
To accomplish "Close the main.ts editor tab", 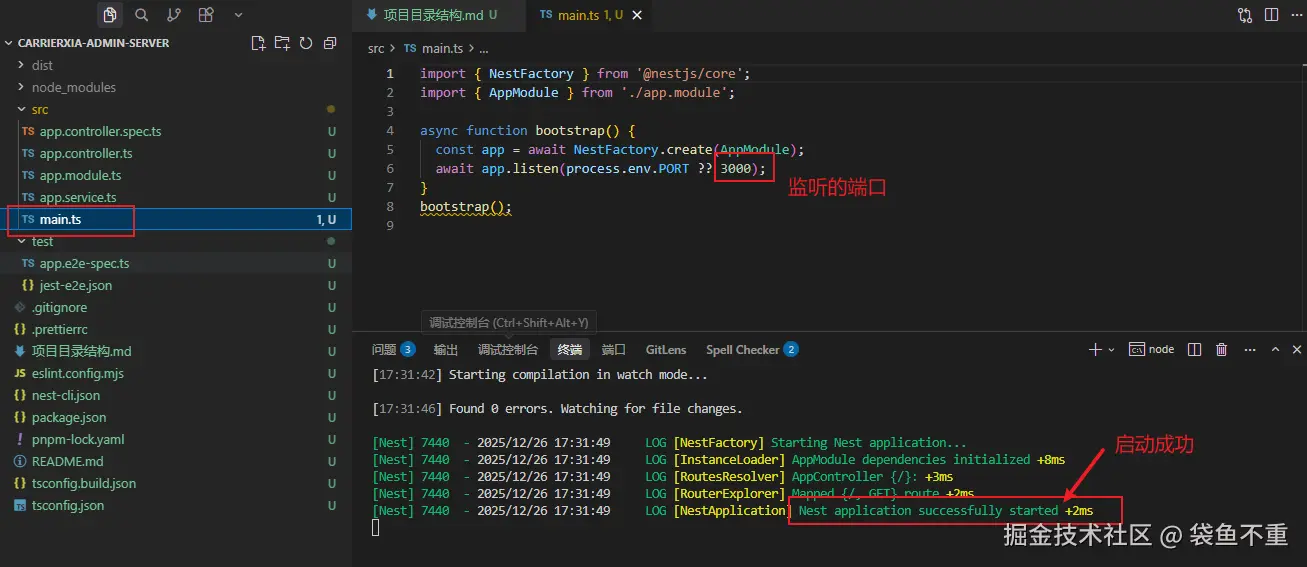I will (637, 15).
